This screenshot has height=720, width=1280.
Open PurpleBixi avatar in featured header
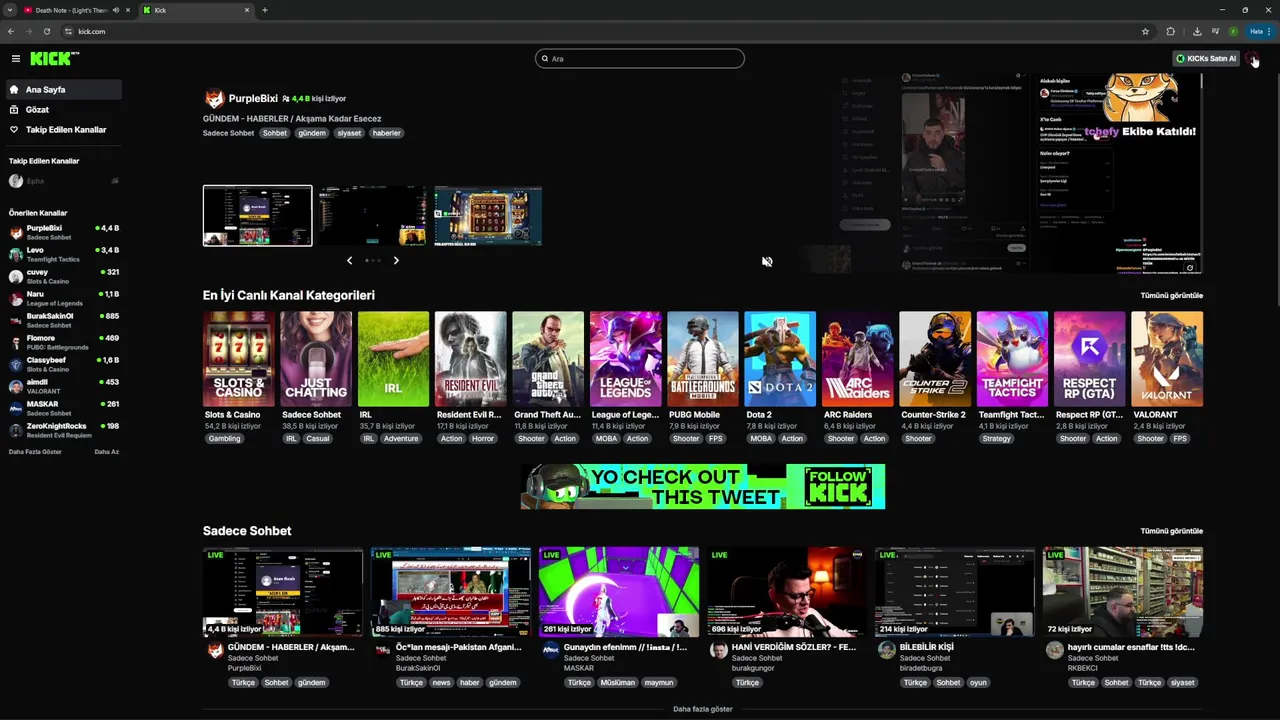214,99
